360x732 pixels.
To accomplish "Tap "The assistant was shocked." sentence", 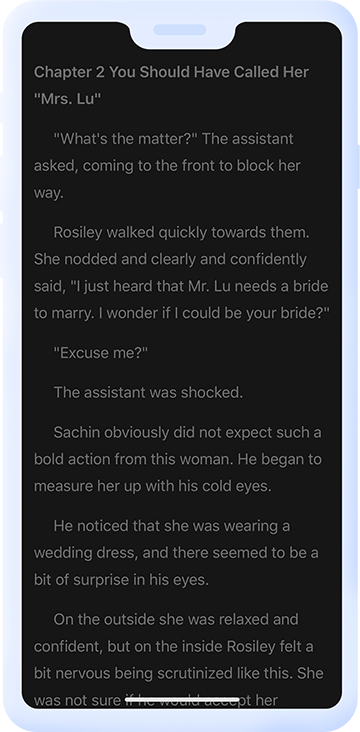I will (148, 393).
